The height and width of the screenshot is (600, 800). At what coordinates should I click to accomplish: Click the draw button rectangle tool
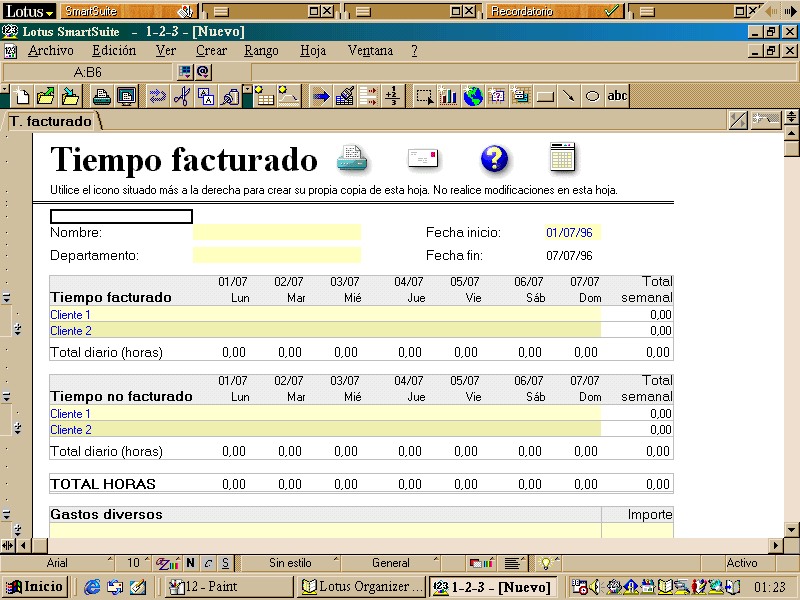(x=545, y=96)
